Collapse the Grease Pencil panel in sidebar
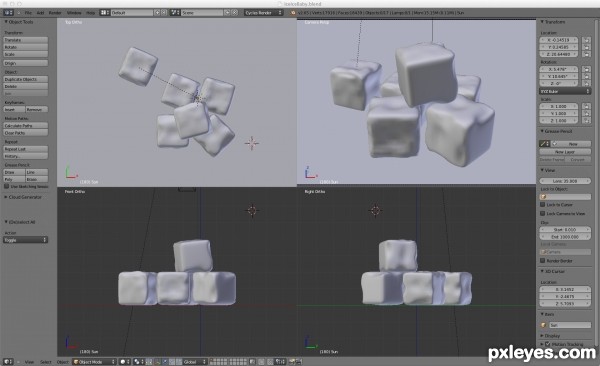600x366 pixels. pos(542,131)
